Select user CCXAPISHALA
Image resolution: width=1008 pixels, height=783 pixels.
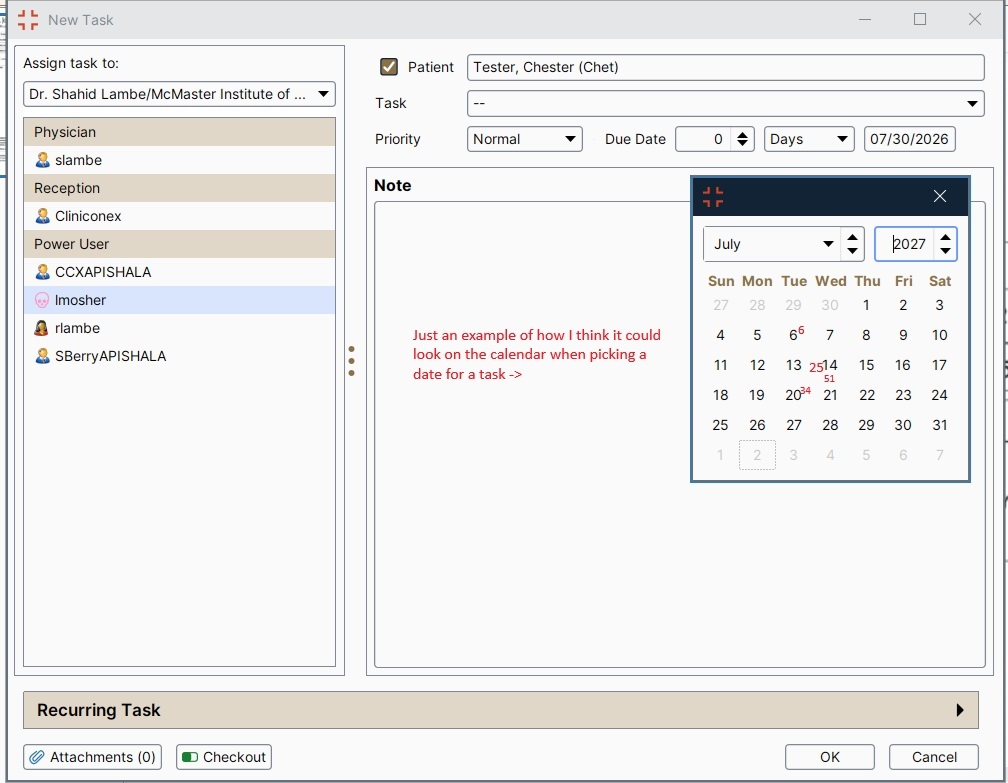click(179, 272)
